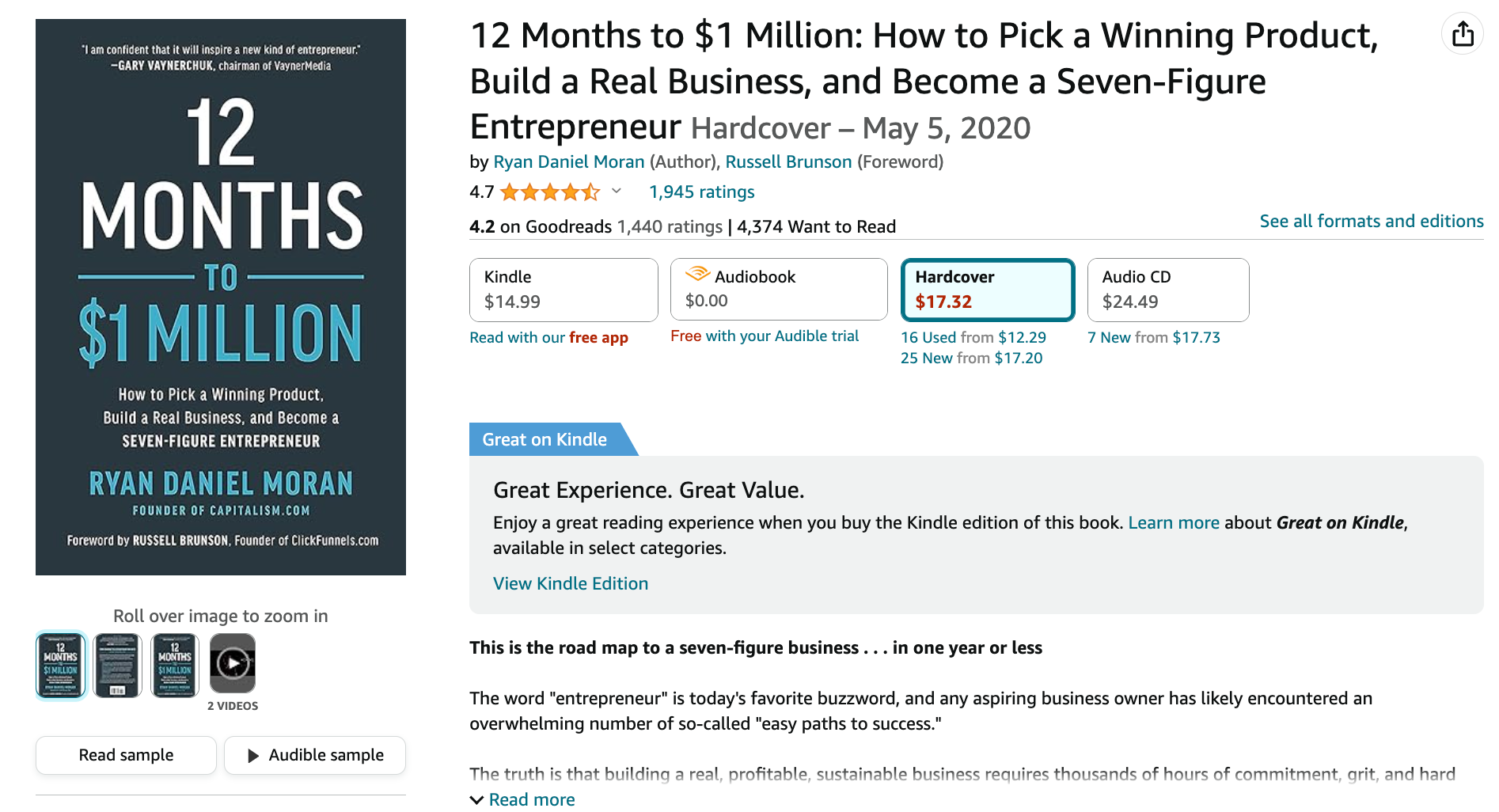Open the star rating breakdown chevron
This screenshot has width=1499, height=812.
(x=617, y=191)
